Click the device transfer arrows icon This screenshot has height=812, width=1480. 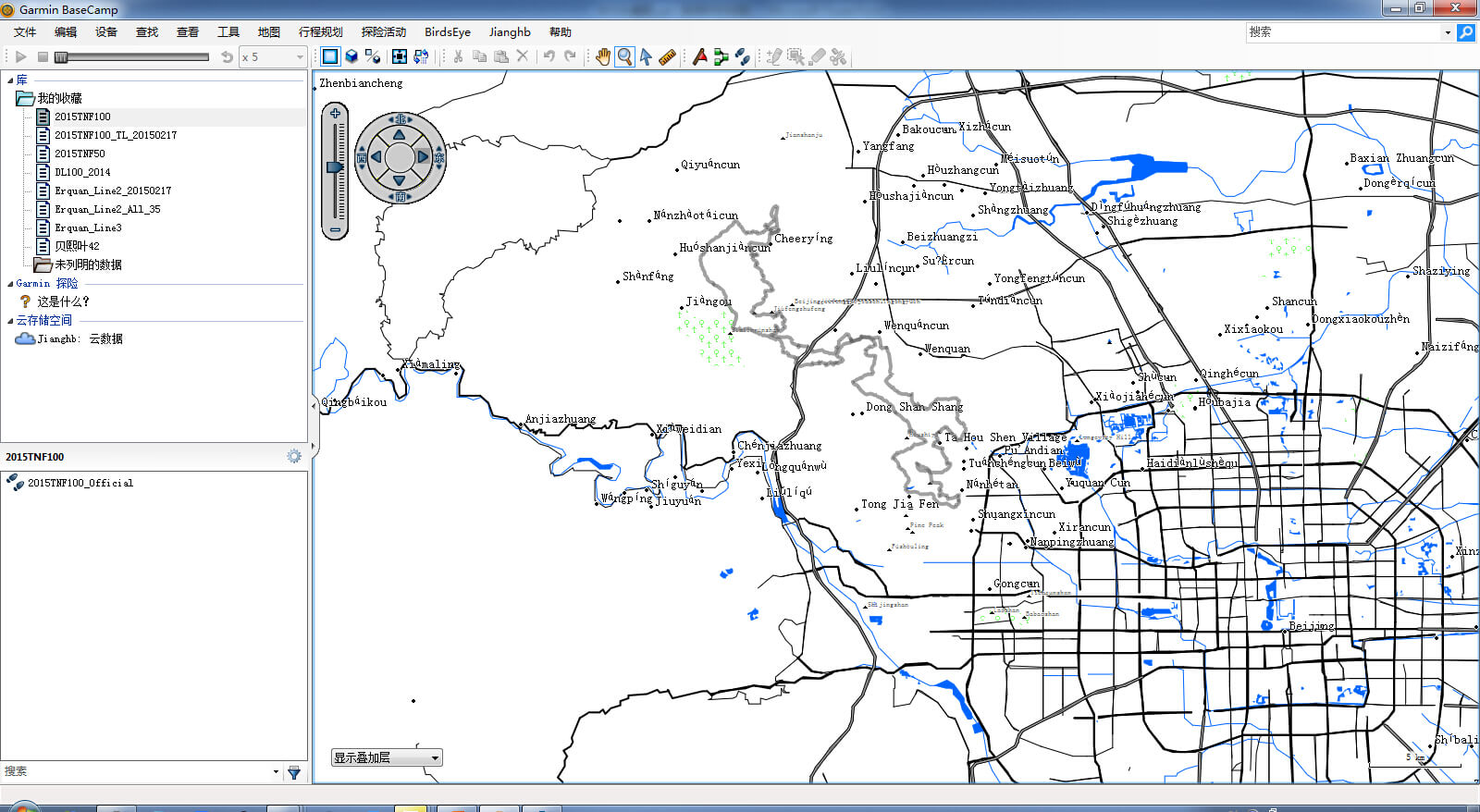tap(421, 56)
